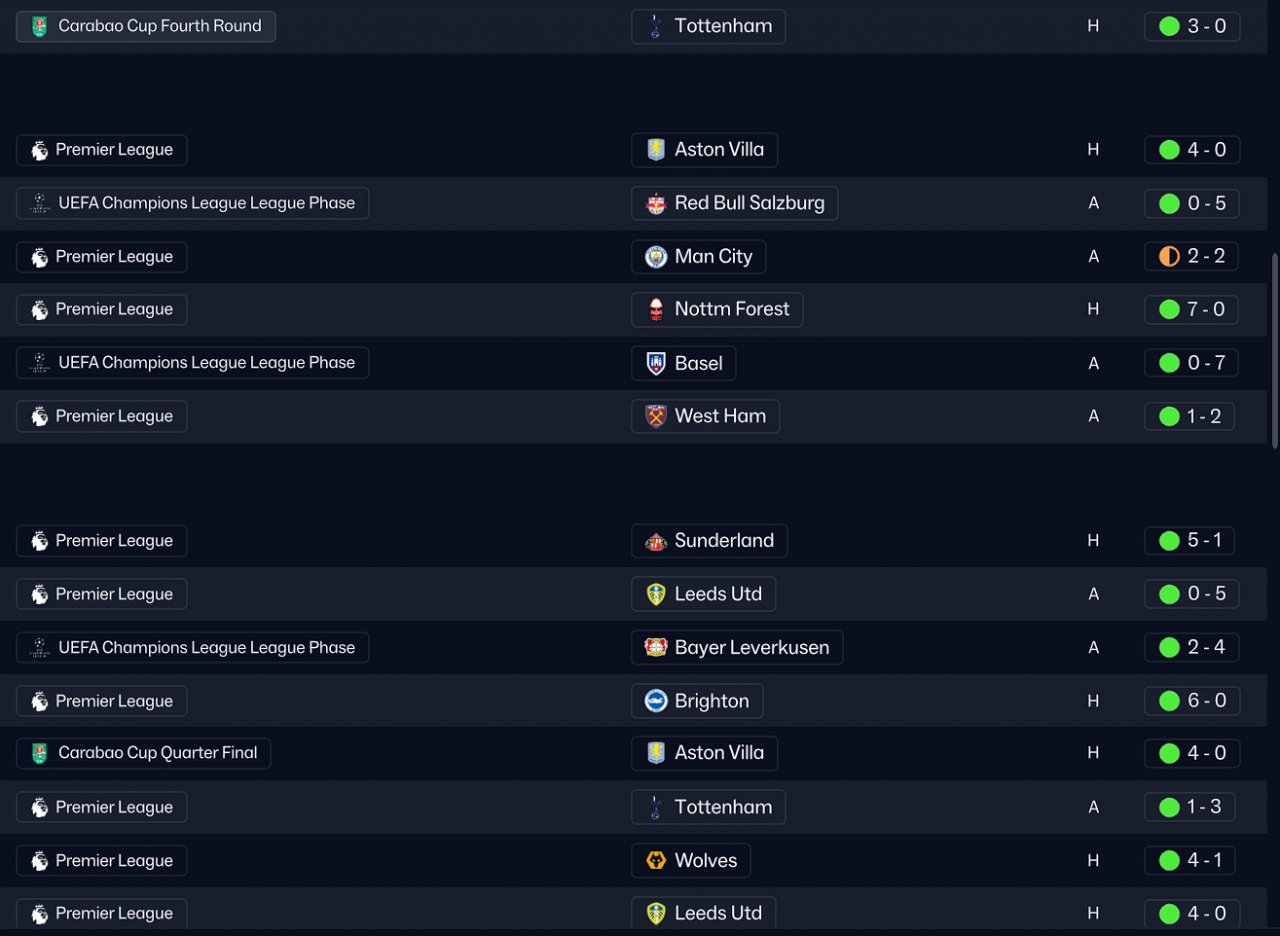Viewport: 1280px width, 936px height.
Task: Open the Carabao Cup Quarter Final competition
Action: (x=144, y=753)
